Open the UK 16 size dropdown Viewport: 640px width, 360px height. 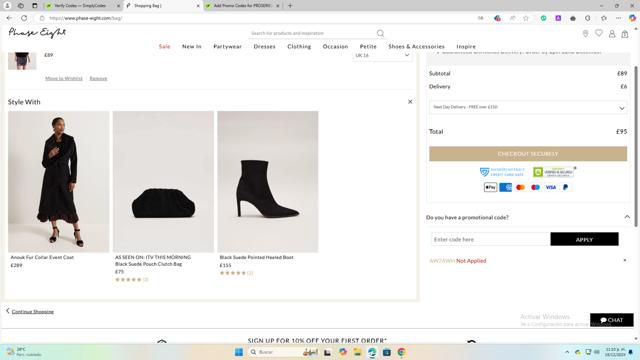(382, 56)
